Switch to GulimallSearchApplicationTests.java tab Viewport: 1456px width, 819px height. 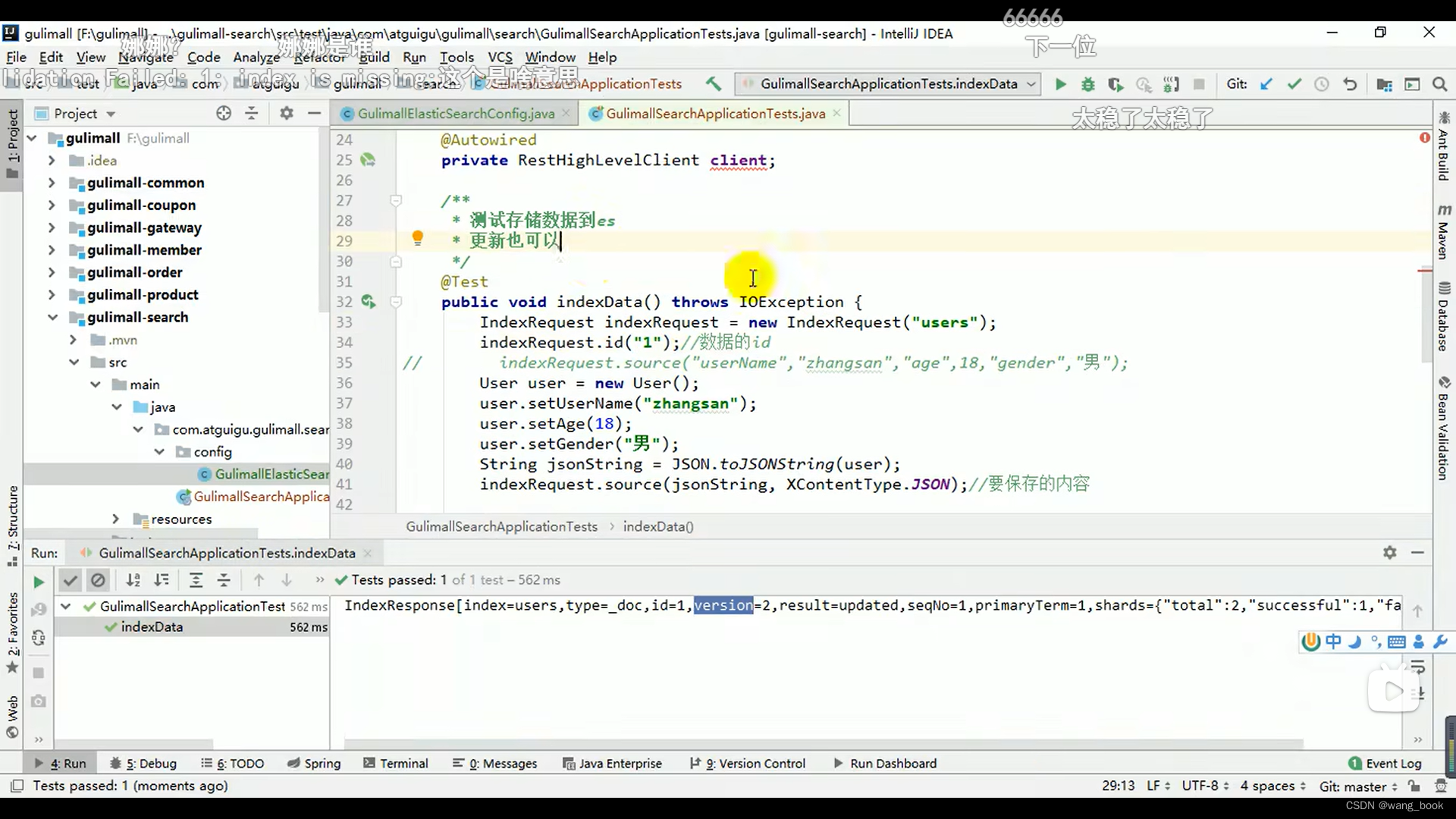[x=715, y=113]
